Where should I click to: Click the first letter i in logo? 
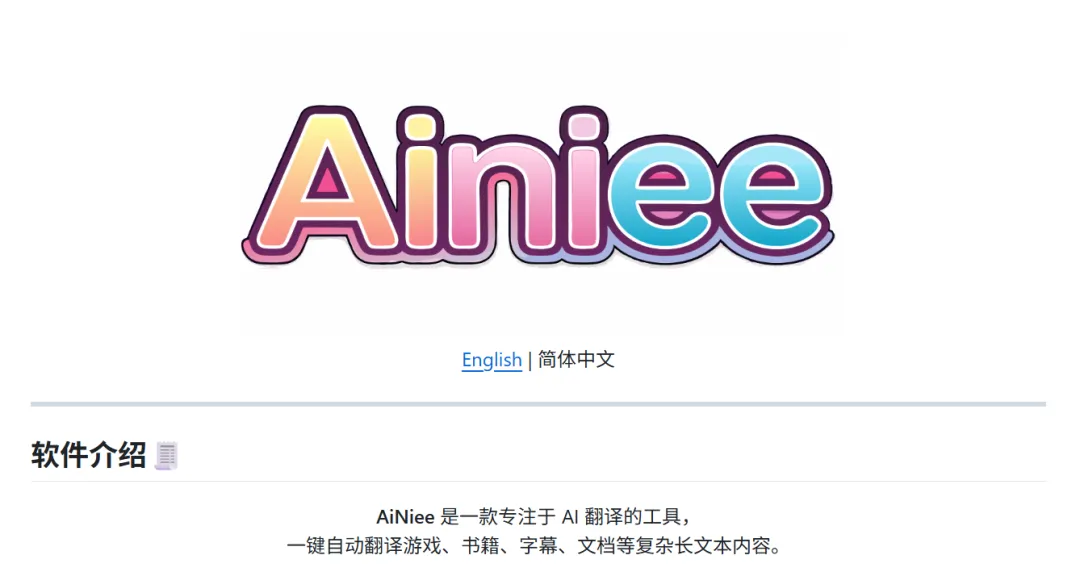pos(420,185)
